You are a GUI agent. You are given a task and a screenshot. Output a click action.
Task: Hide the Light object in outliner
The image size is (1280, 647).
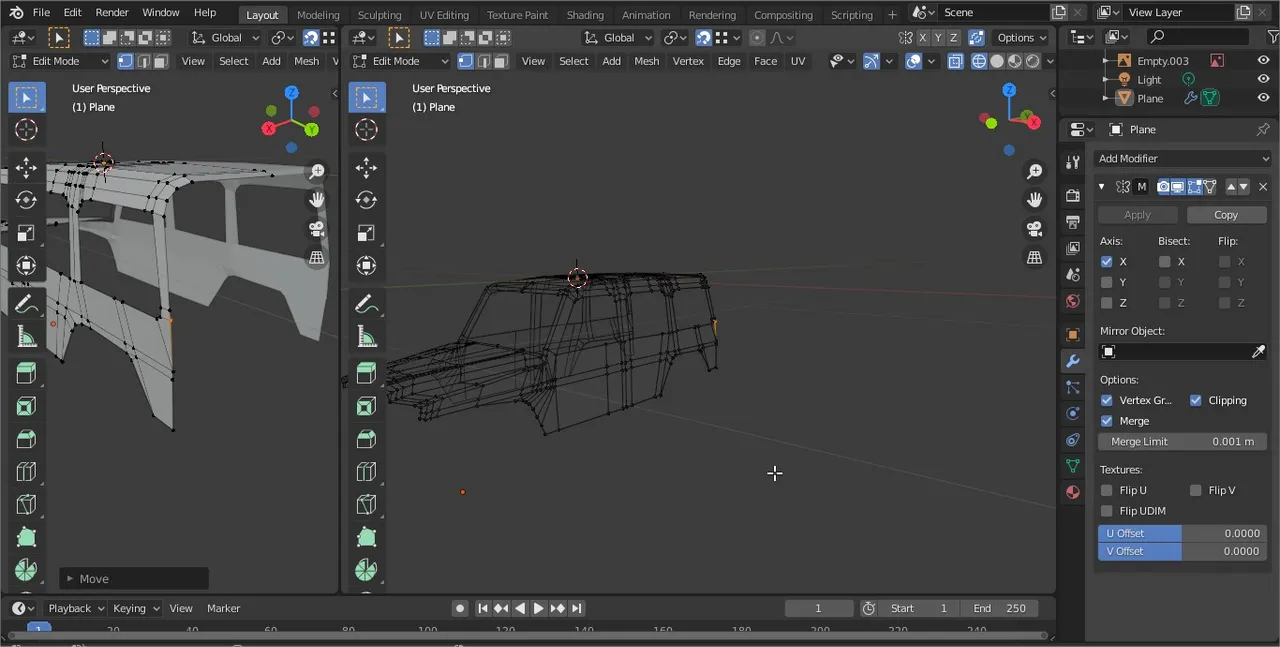click(1263, 79)
